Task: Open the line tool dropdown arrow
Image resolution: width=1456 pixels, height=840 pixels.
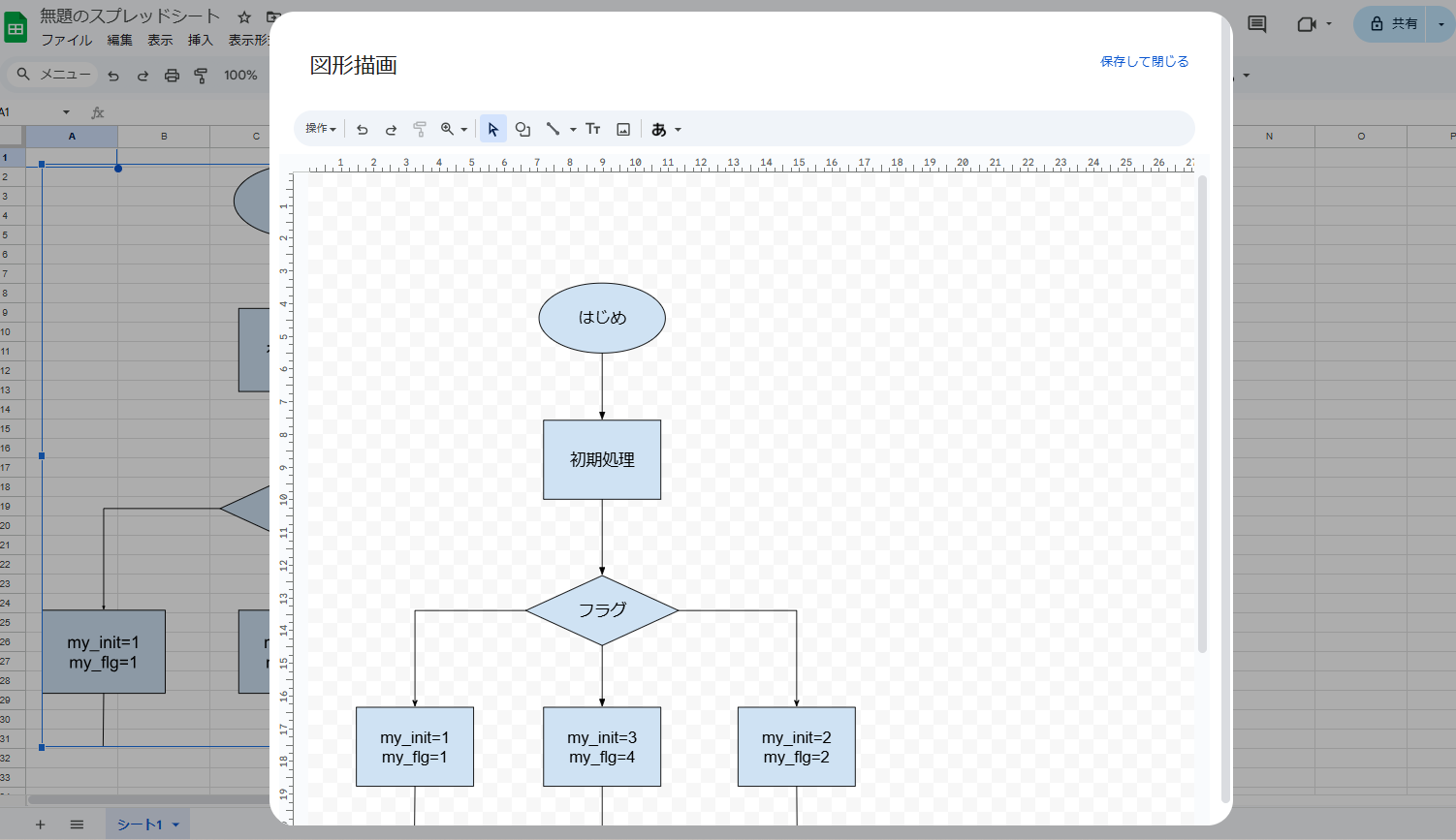Action: coord(573,130)
